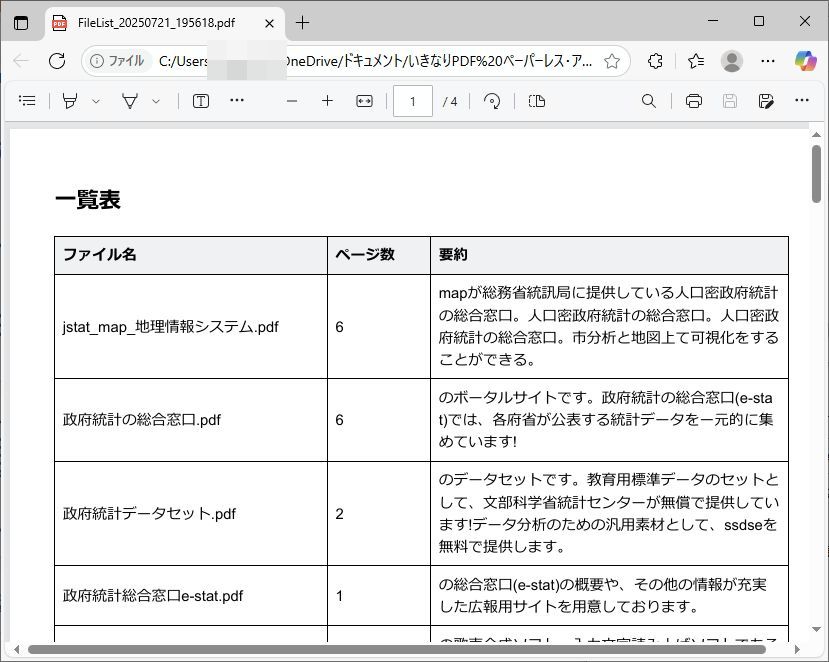Viewport: 829px width, 662px height.
Task: Click page count 2 in 政府統計データセット row
Action: click(x=339, y=514)
